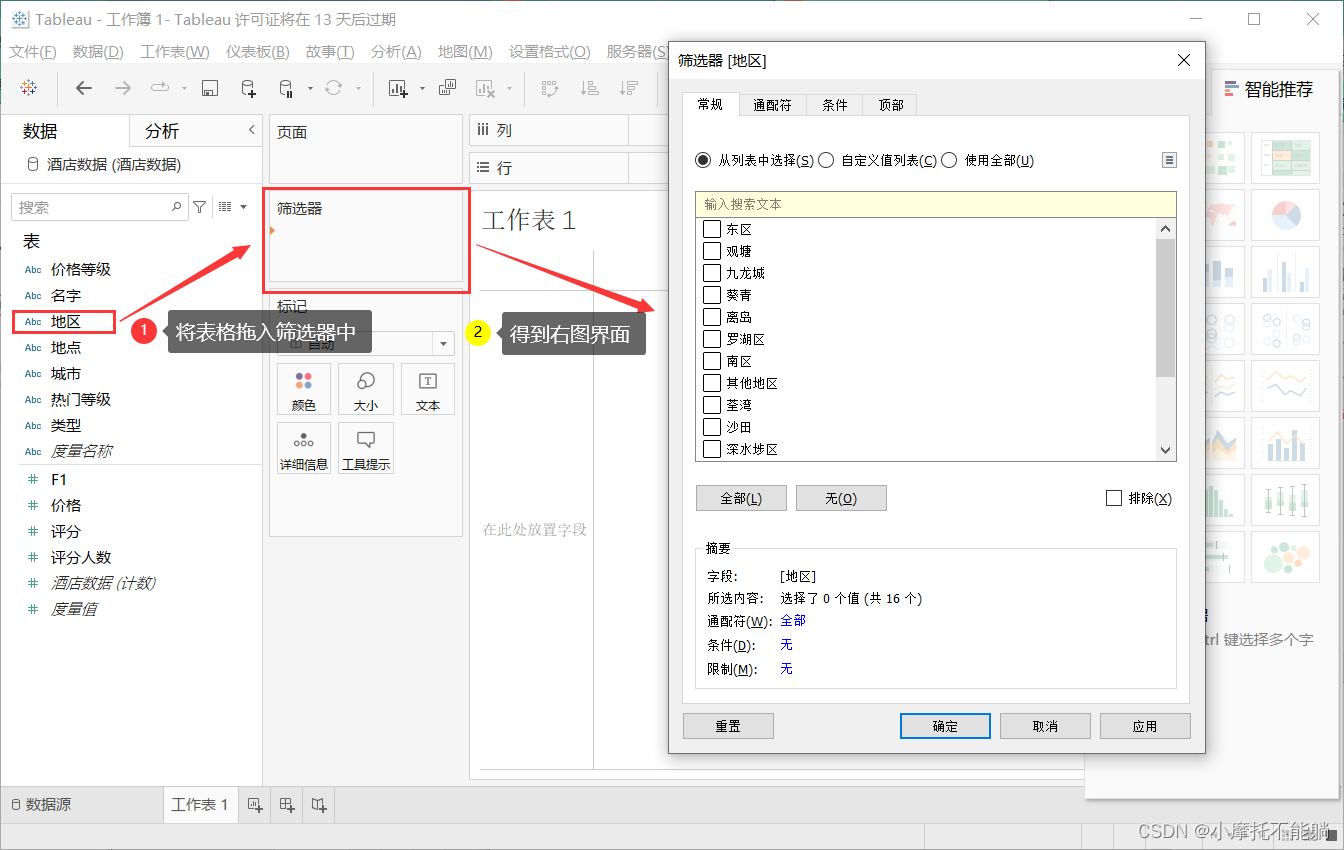Viewport: 1344px width, 850px height.
Task: Open the redo replay dropdown arrow in toolbar
Action: (x=184, y=88)
